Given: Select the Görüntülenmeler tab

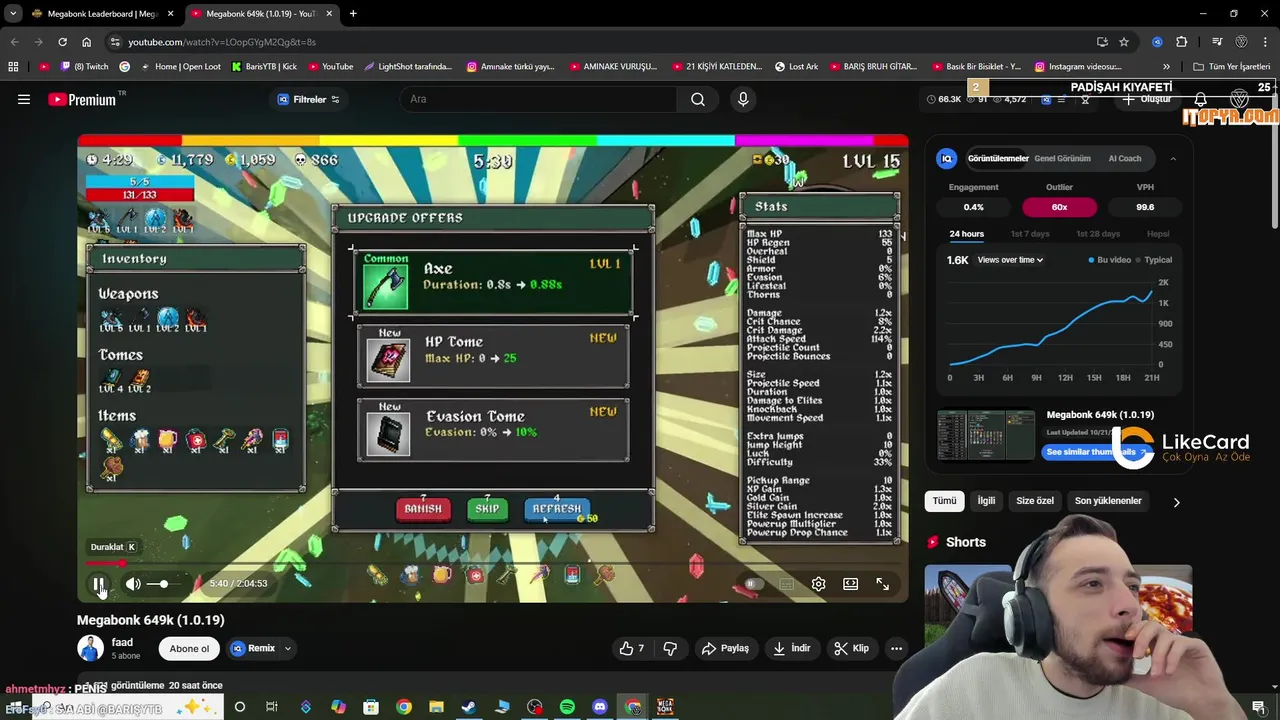Looking at the screenshot, I should tap(998, 158).
